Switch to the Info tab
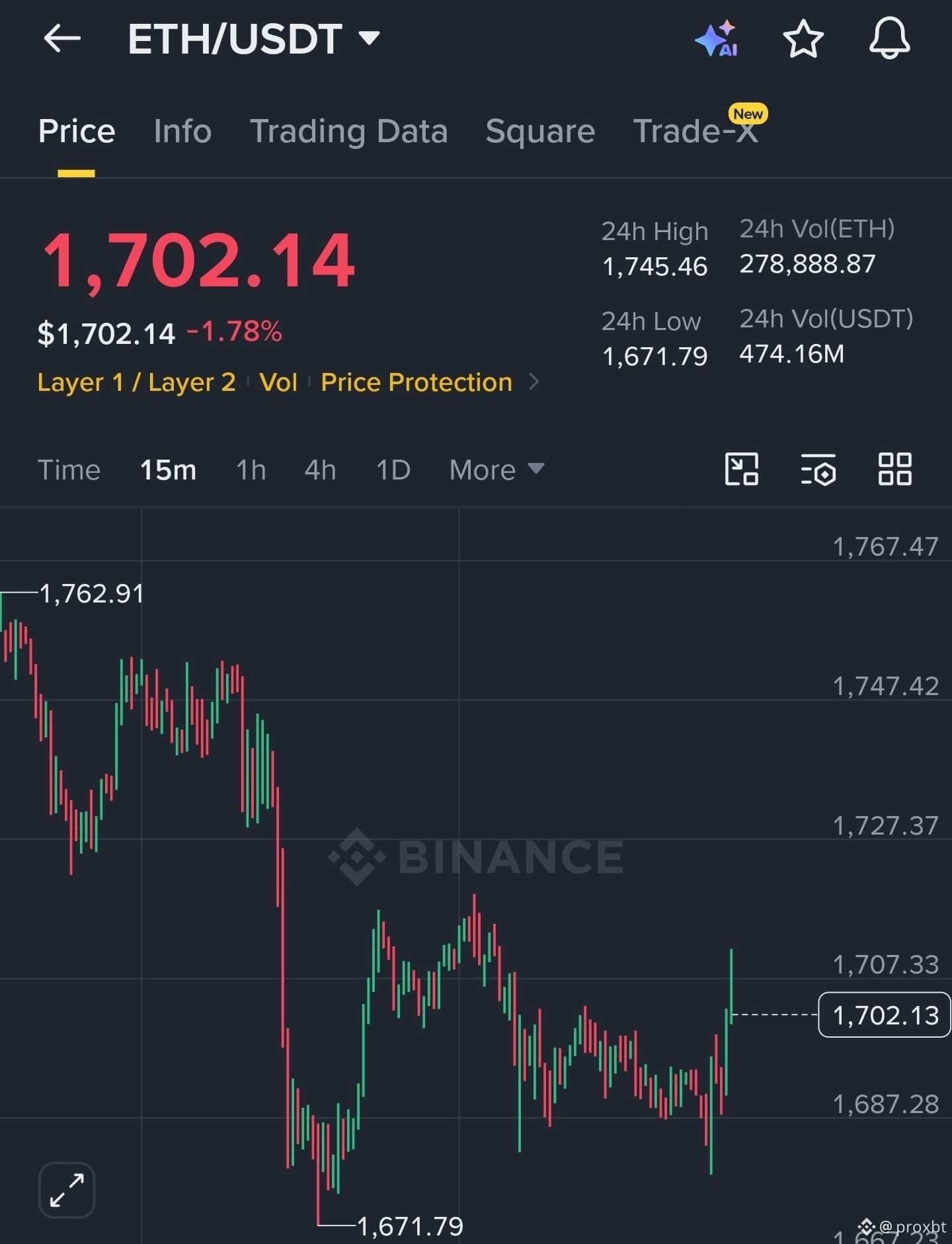The height and width of the screenshot is (1244, 952). [x=182, y=131]
